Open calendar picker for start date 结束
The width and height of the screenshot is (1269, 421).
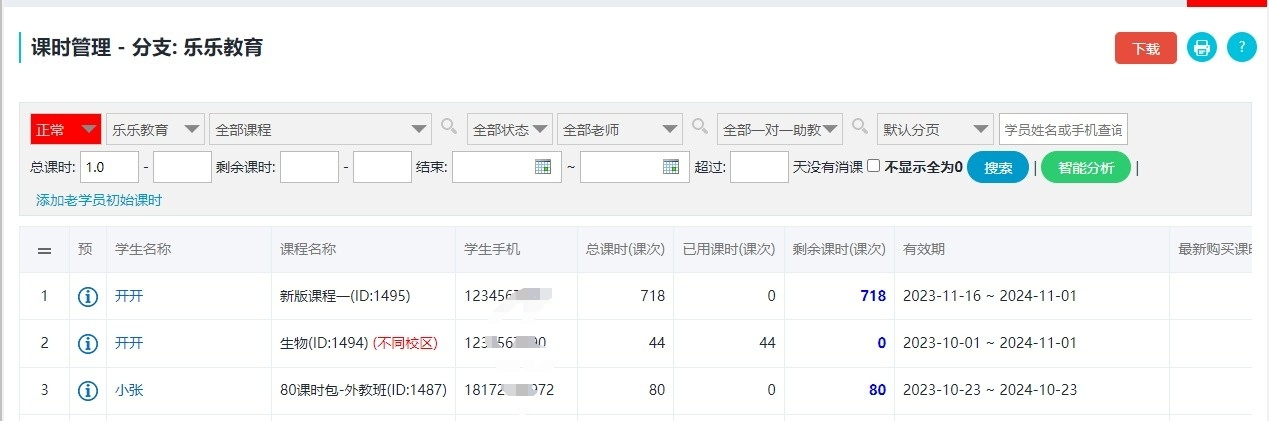[x=543, y=167]
